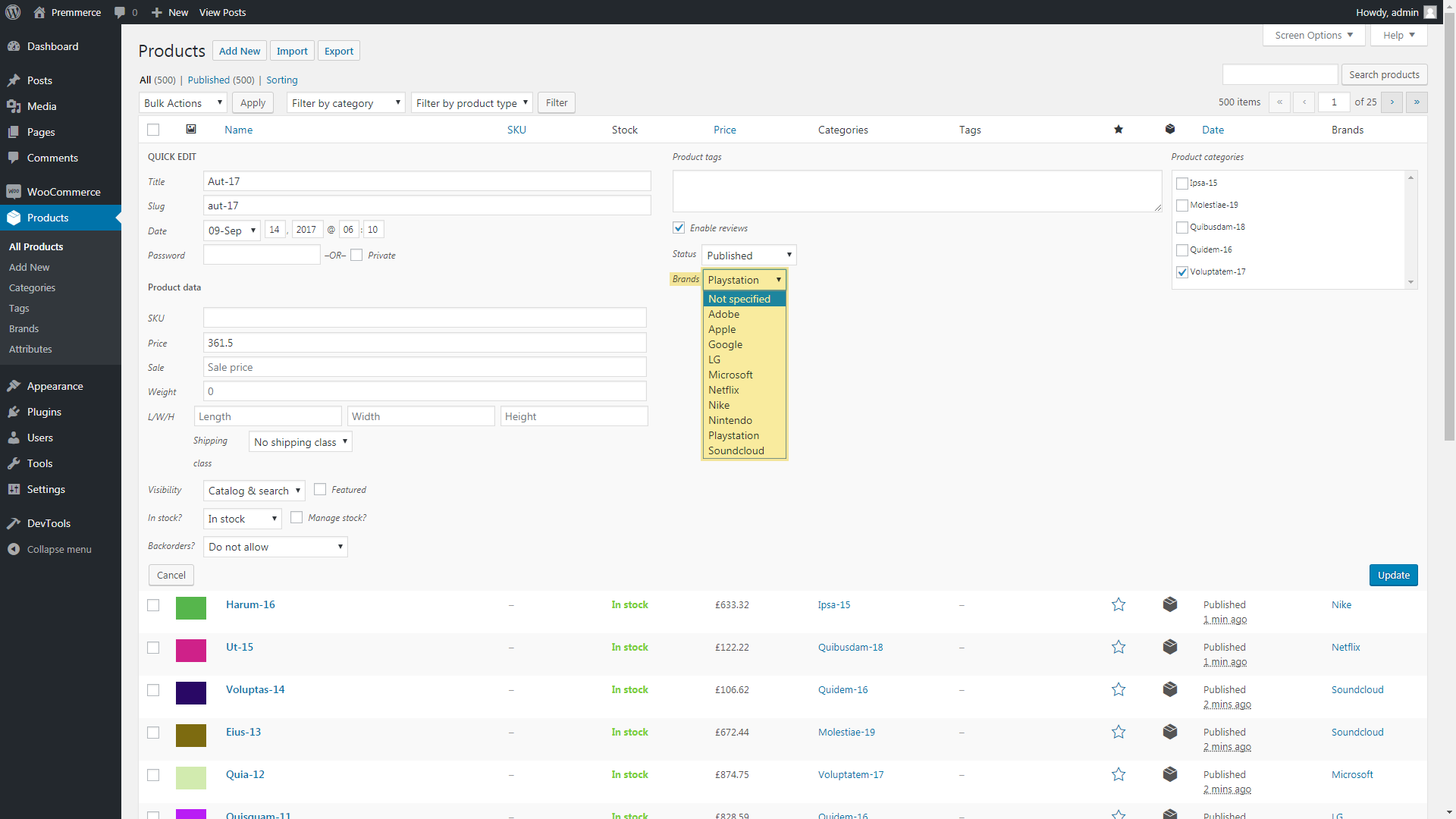Click the green Harum-16 product thumbnail
The width and height of the screenshot is (1456, 819).
tap(191, 608)
